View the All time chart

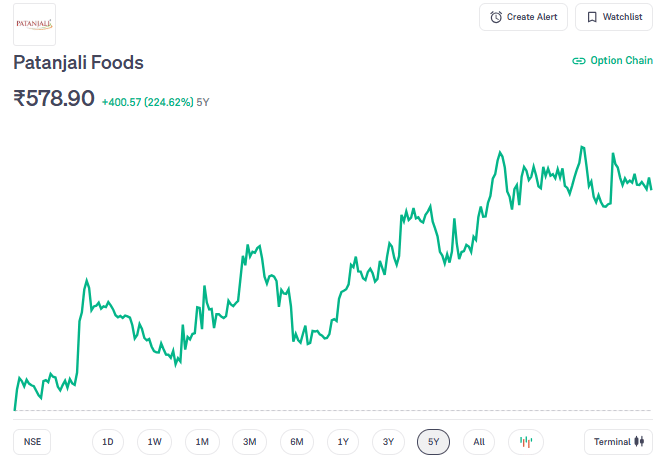click(x=479, y=442)
